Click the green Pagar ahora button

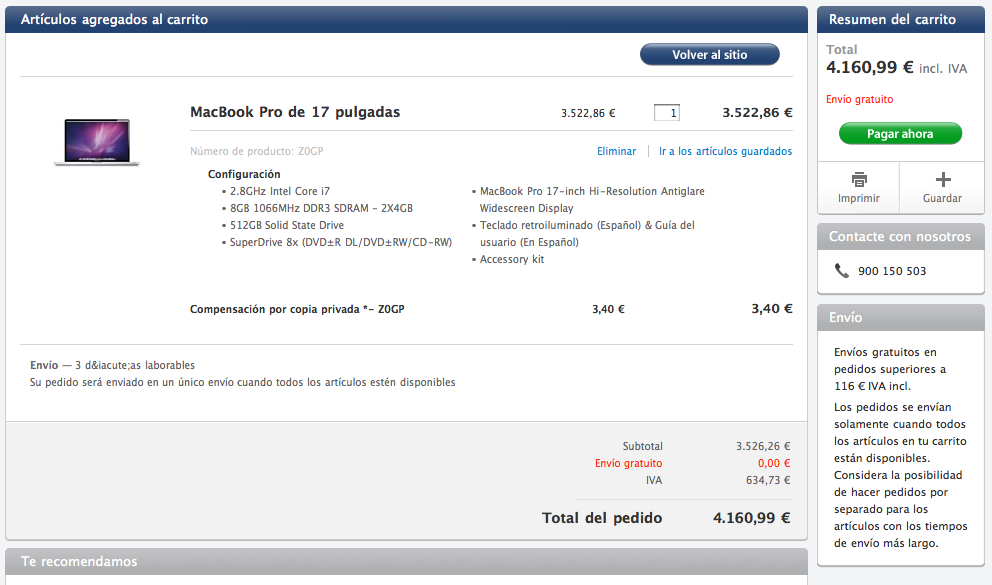(900, 133)
